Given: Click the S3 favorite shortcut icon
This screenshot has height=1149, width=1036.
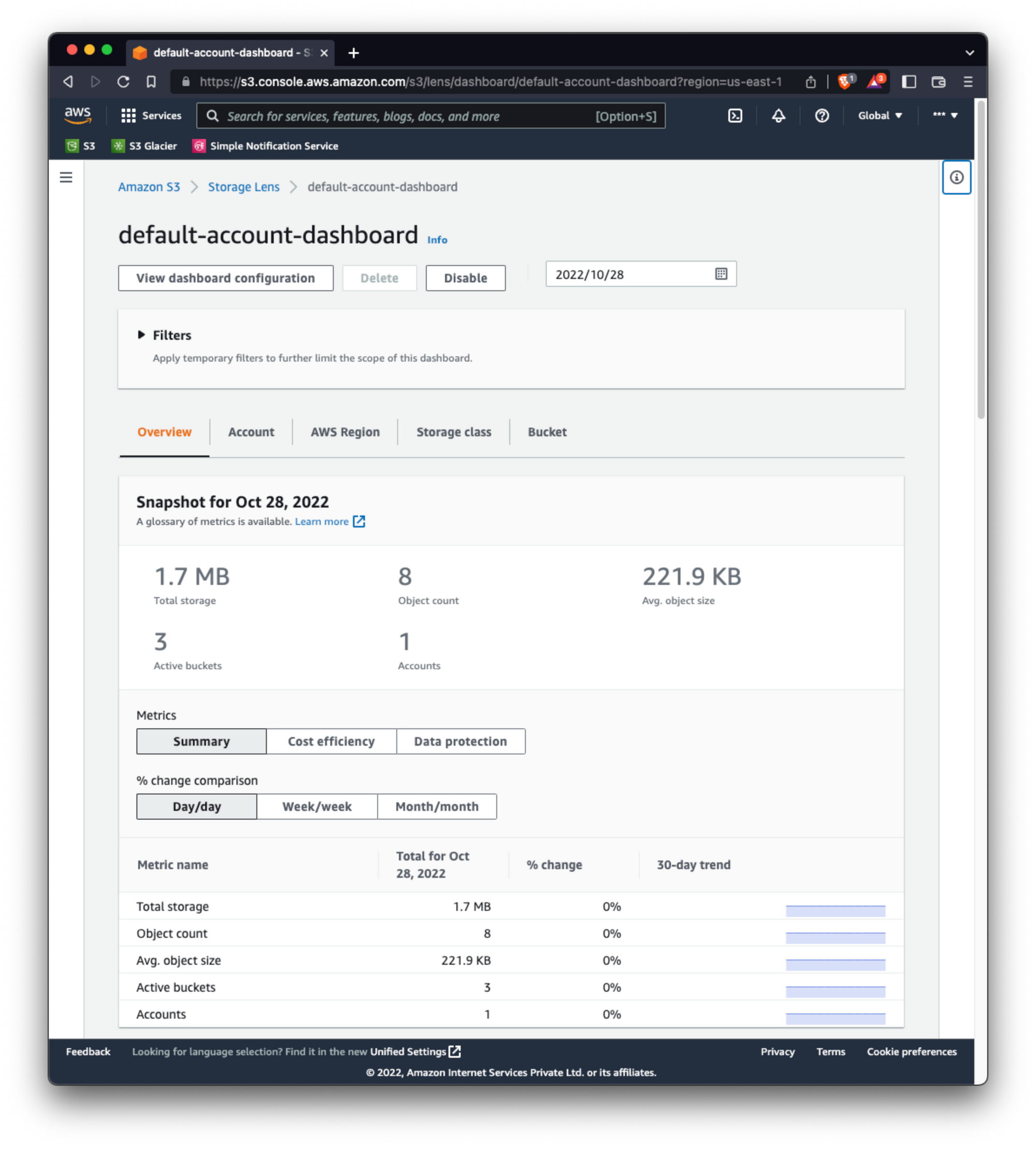Looking at the screenshot, I should [x=71, y=146].
